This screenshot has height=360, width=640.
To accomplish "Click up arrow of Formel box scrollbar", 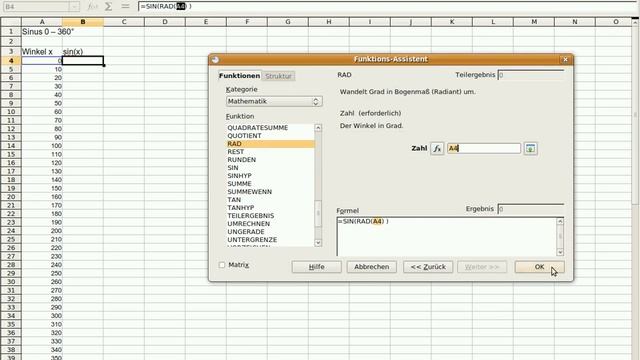I will coord(560,221).
